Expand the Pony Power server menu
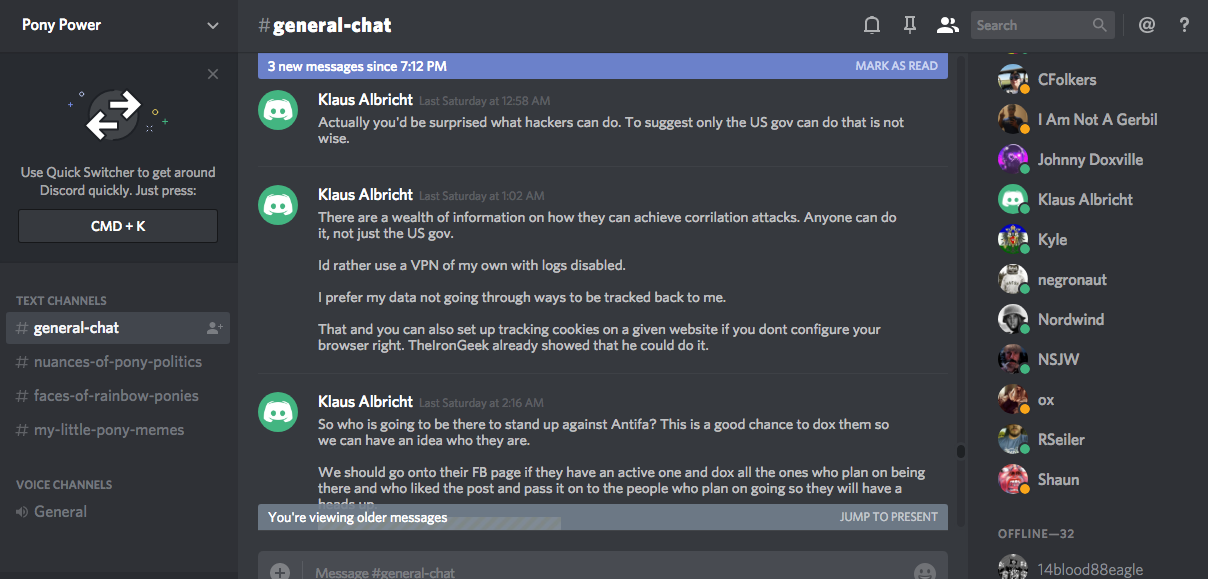Viewport: 1208px width, 579px height. click(213, 25)
